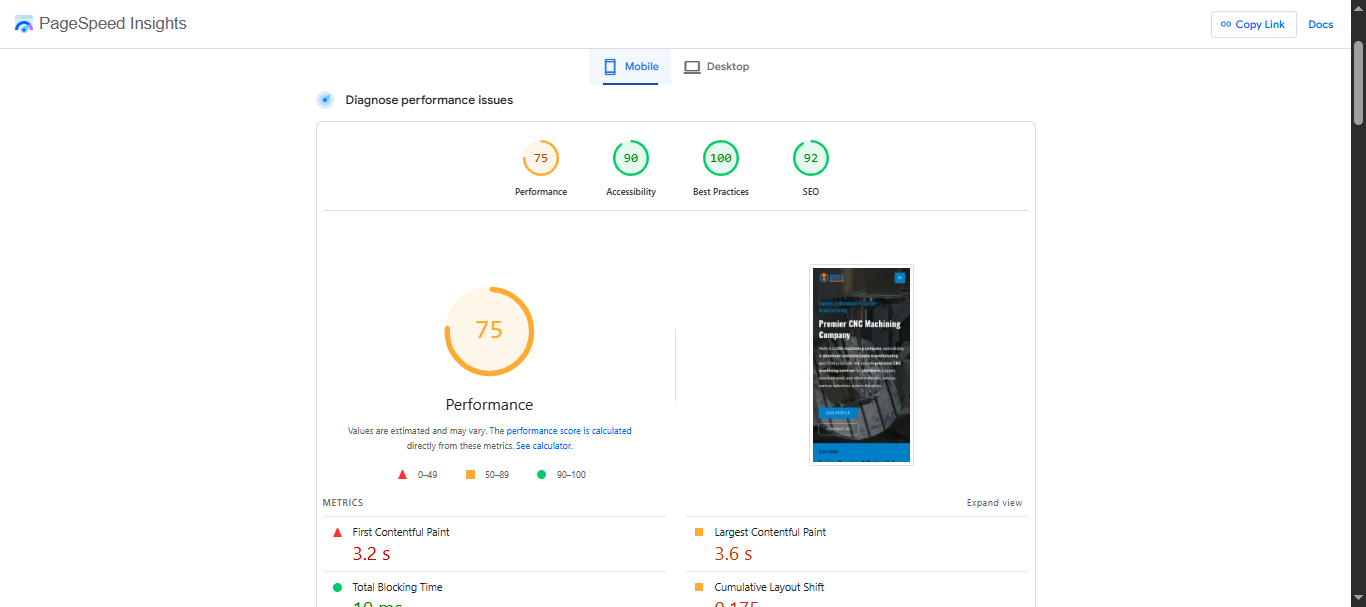Open the performance score is calculated link

coord(561,431)
